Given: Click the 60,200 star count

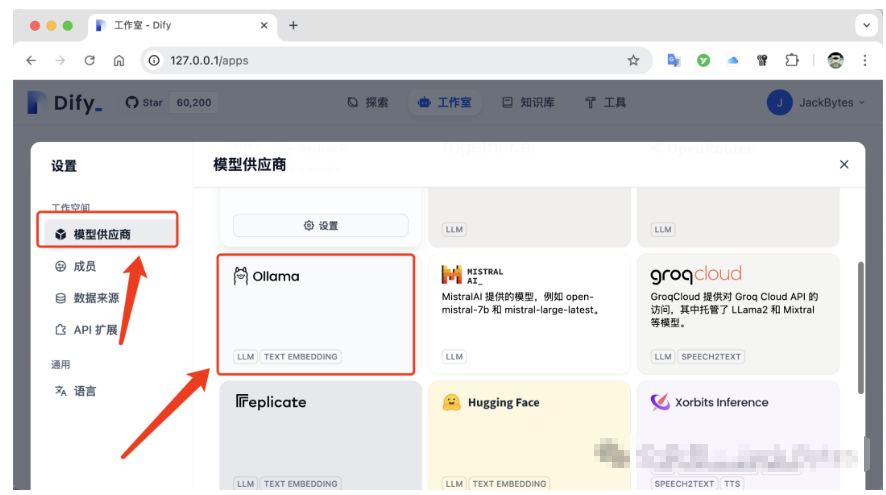Looking at the screenshot, I should [x=194, y=103].
